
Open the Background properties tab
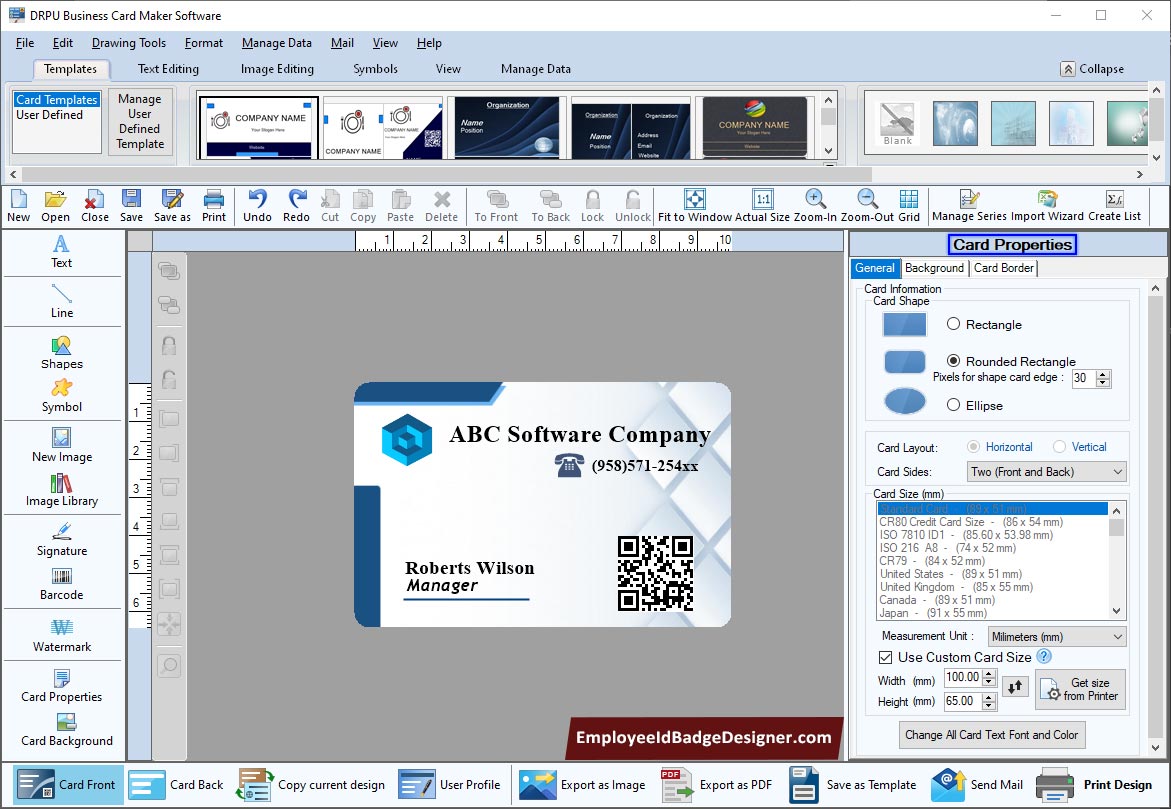pyautogui.click(x=934, y=267)
